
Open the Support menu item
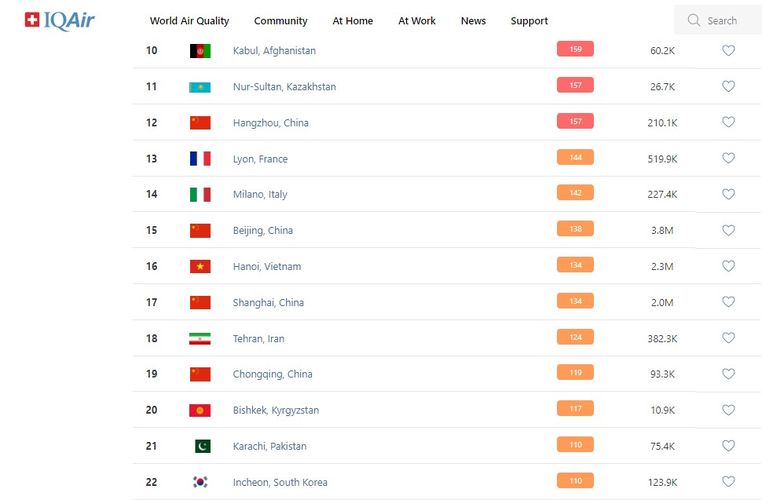coord(529,21)
